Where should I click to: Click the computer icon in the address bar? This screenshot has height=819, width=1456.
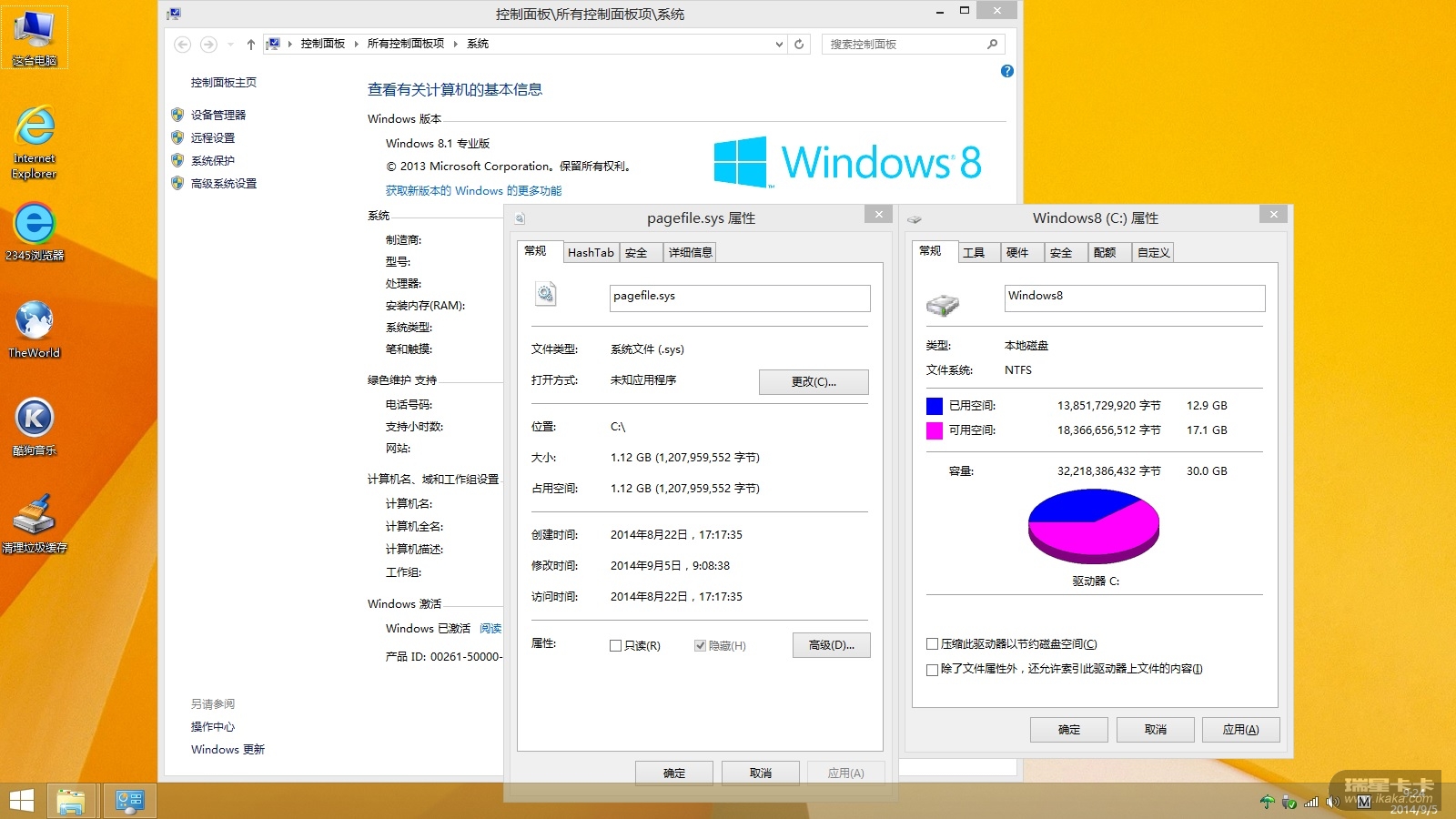(x=273, y=44)
